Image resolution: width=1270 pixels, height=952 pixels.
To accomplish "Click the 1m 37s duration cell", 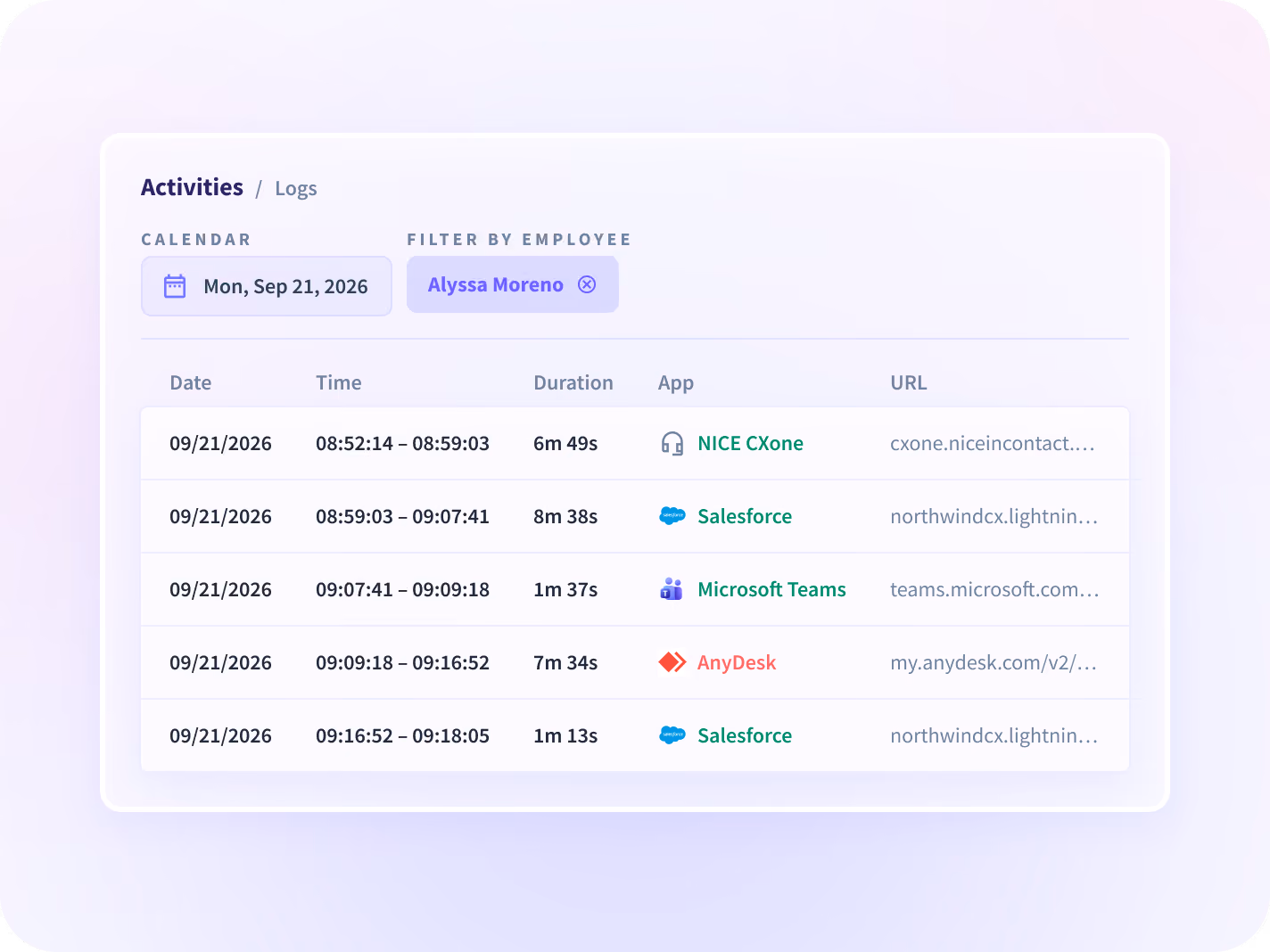I will 565,589.
